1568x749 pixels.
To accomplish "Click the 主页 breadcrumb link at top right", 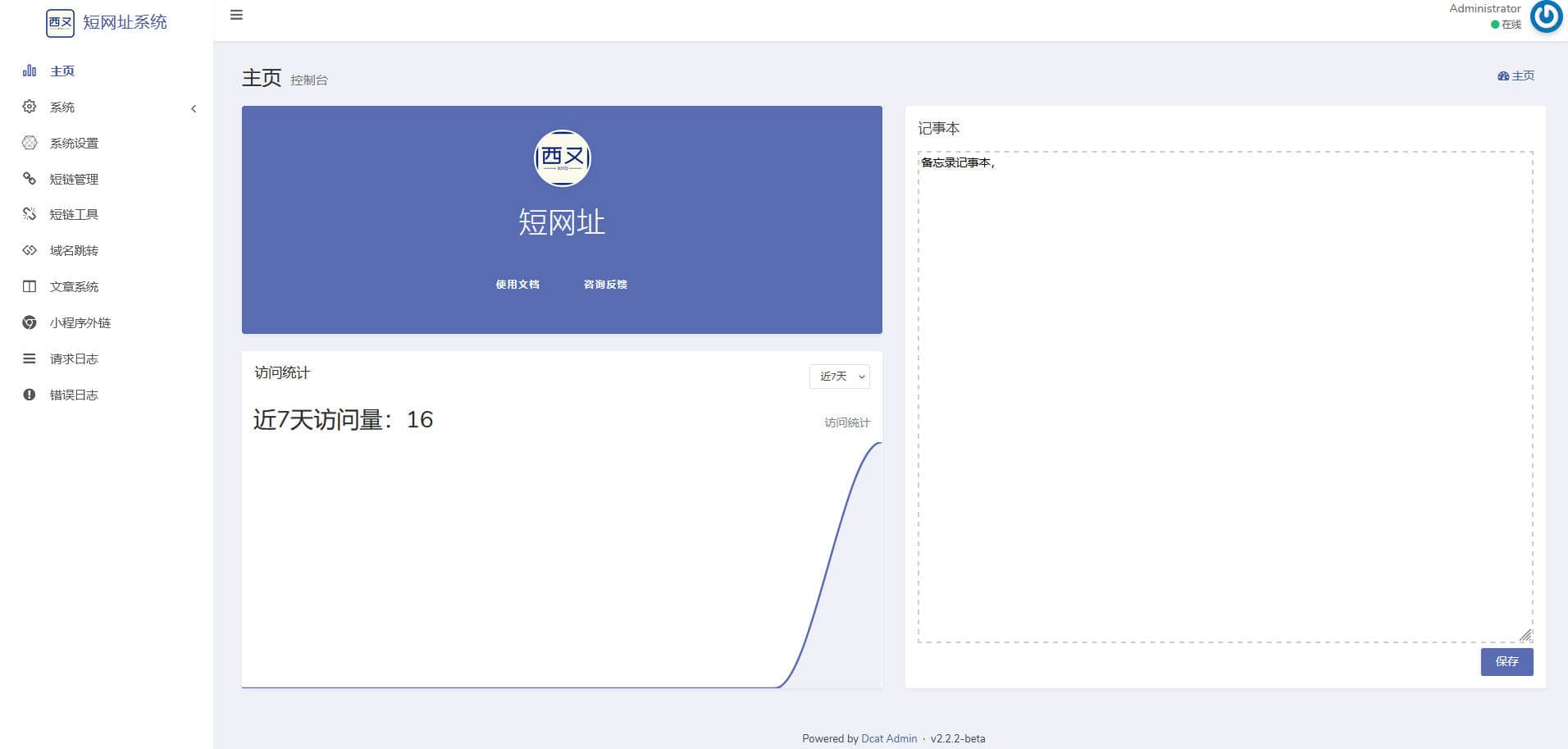I will tap(1516, 75).
